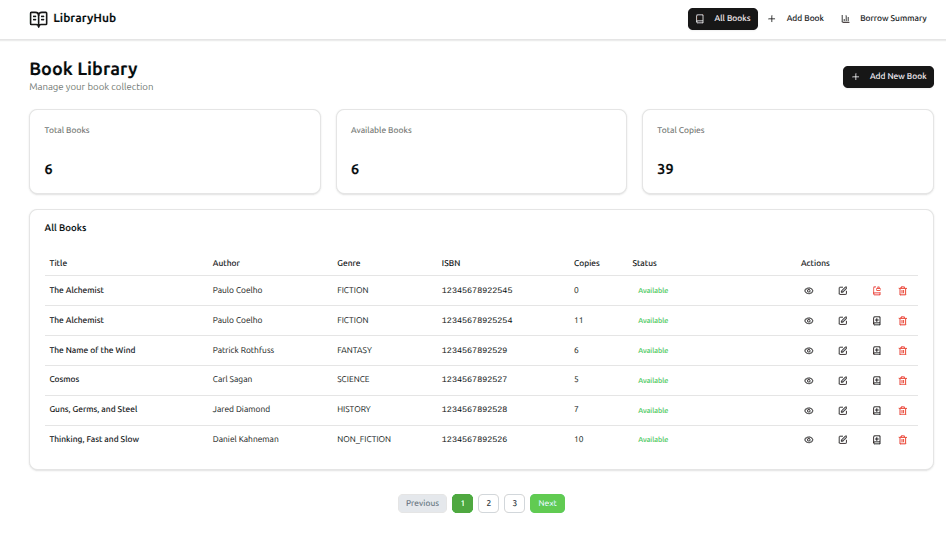This screenshot has height=534, width=946.
Task: Jump to page 2 of results
Action: (488, 503)
